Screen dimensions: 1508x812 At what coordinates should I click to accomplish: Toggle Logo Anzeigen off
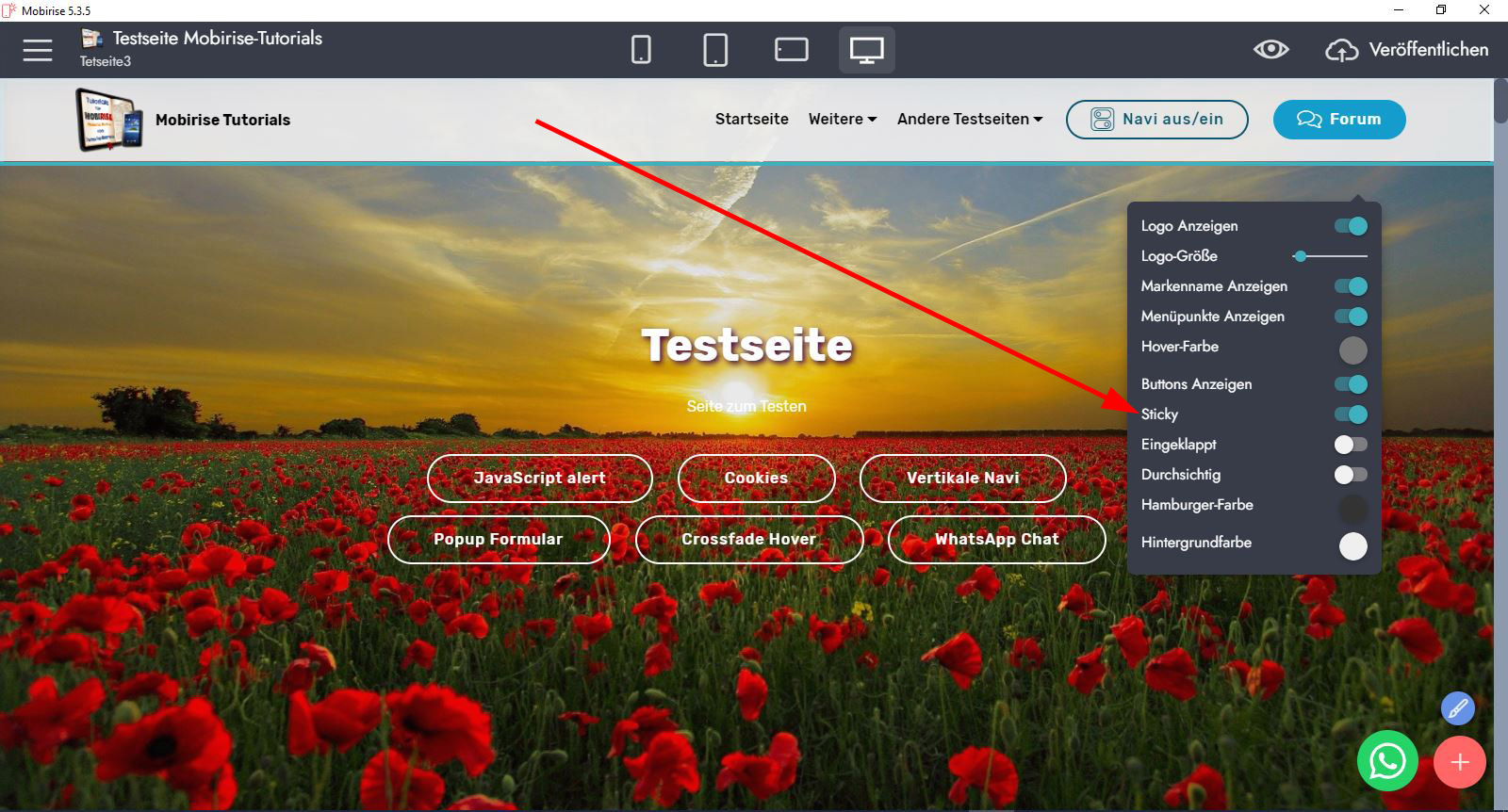click(x=1351, y=226)
